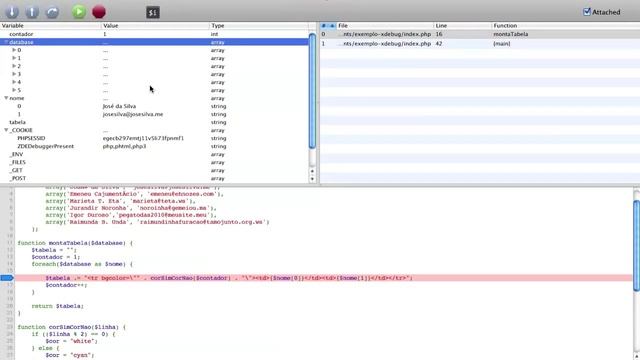Select the _GET variable row

pos(154,170)
